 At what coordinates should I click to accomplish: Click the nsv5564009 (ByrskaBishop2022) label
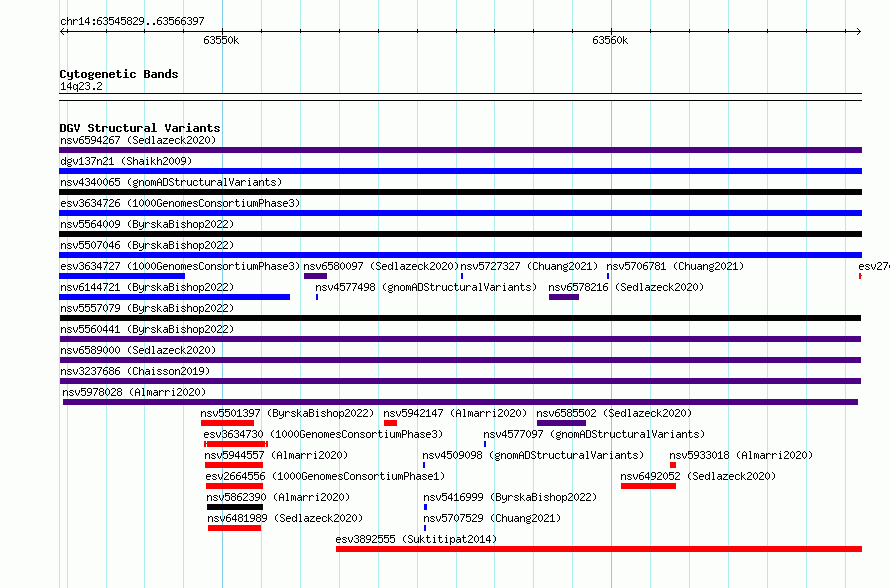click(x=147, y=224)
